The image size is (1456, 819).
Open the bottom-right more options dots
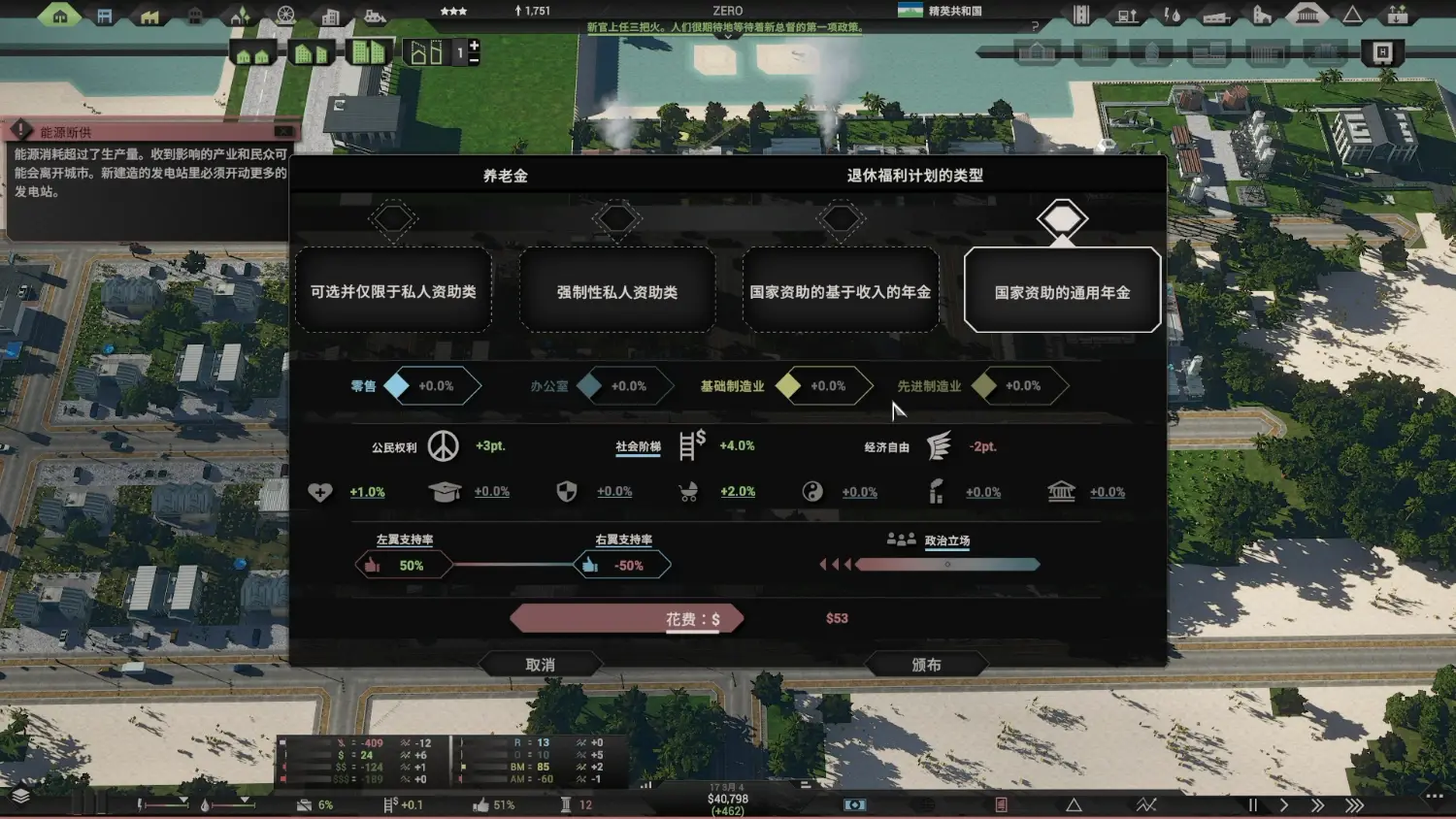click(1434, 796)
